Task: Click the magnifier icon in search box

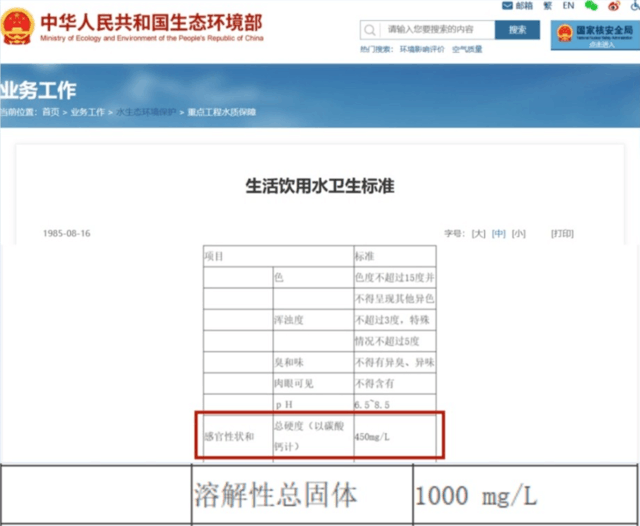Action: point(370,30)
